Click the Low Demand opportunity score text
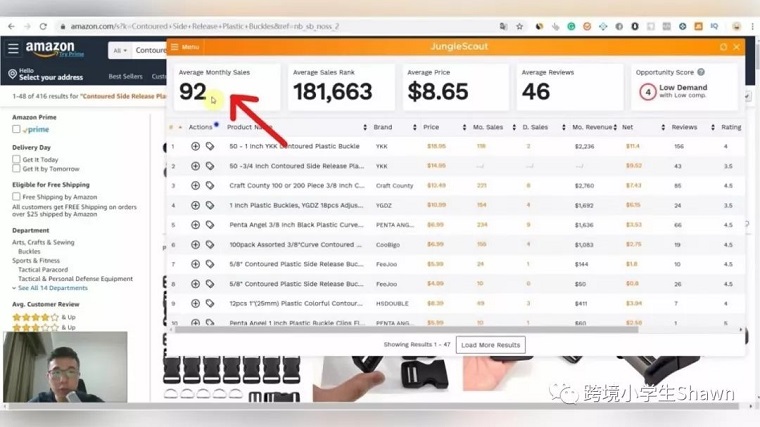This screenshot has width=760, height=427. [x=683, y=88]
